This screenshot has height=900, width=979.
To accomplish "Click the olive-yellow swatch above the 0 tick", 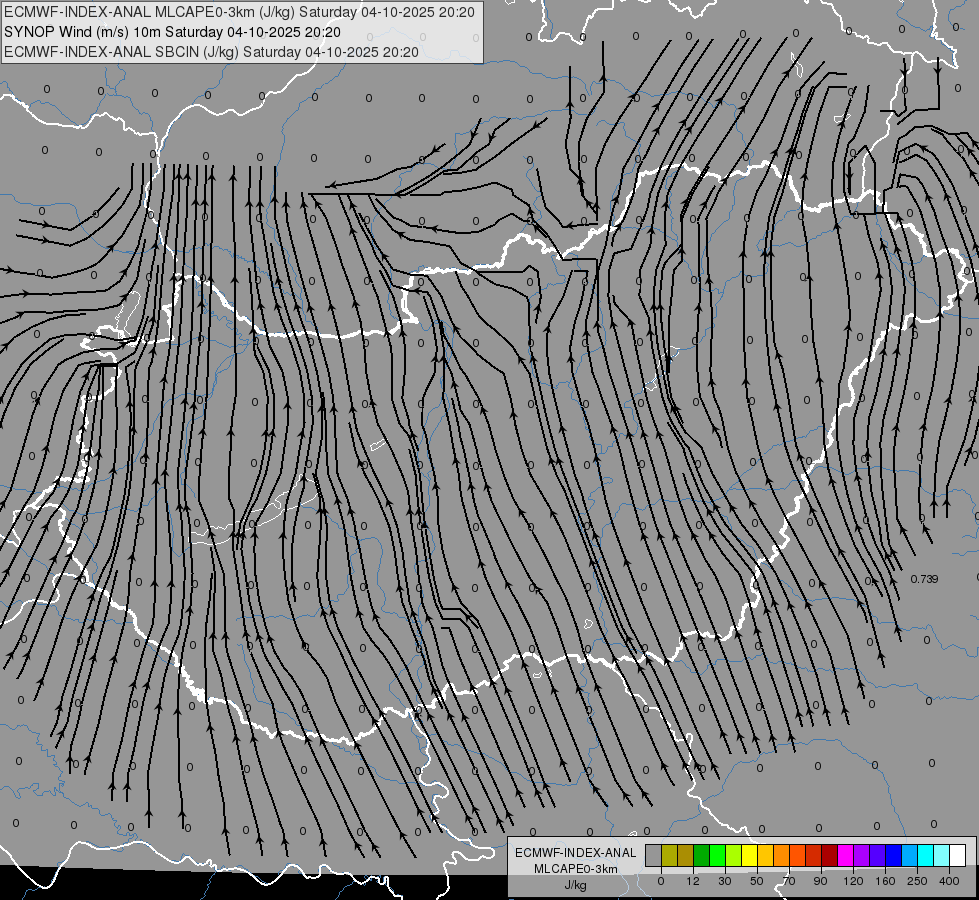I will tap(669, 856).
